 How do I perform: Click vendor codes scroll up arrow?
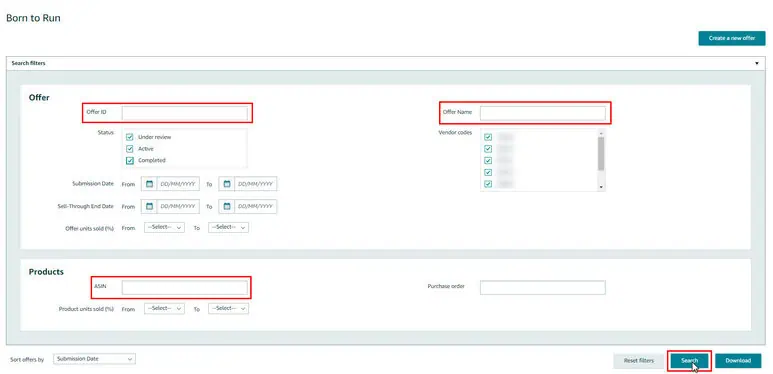coord(600,133)
